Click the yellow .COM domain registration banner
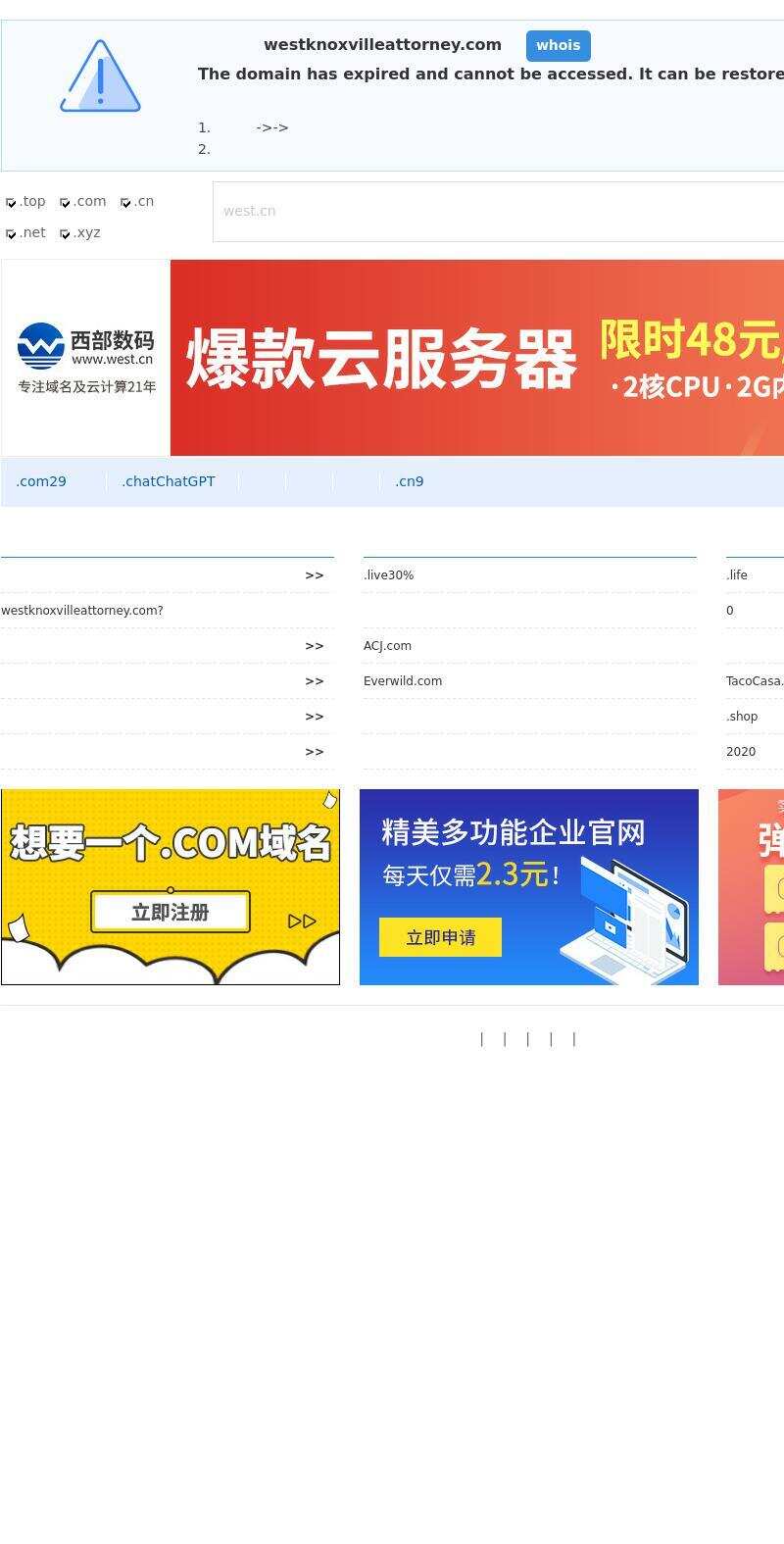The height and width of the screenshot is (1544, 784). [171, 887]
